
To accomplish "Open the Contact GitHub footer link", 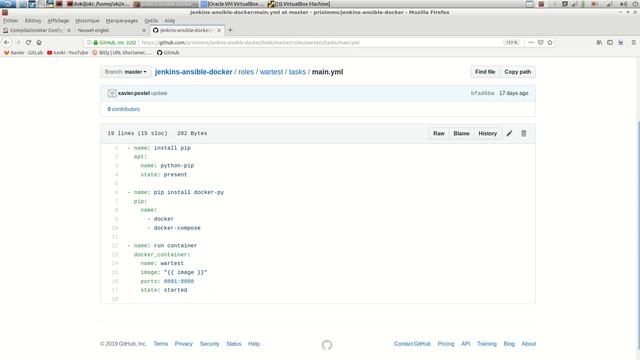I will (412, 344).
